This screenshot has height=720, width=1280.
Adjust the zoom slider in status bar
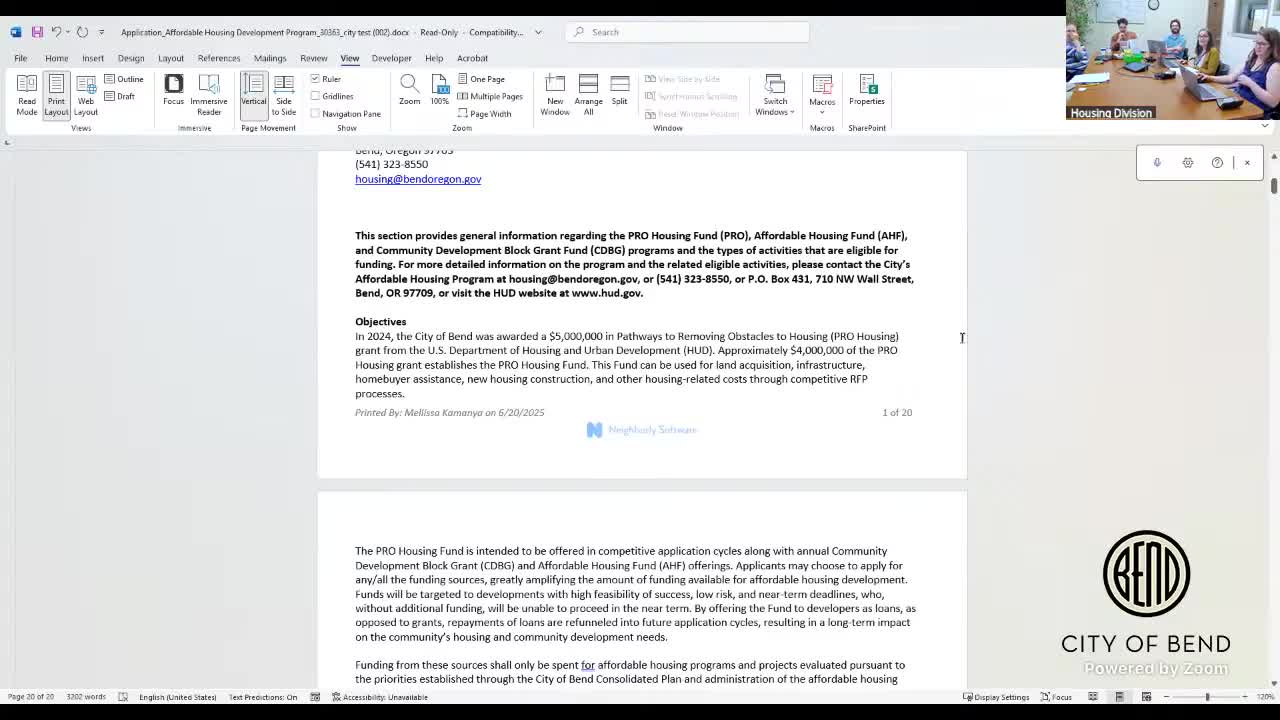tap(1207, 697)
